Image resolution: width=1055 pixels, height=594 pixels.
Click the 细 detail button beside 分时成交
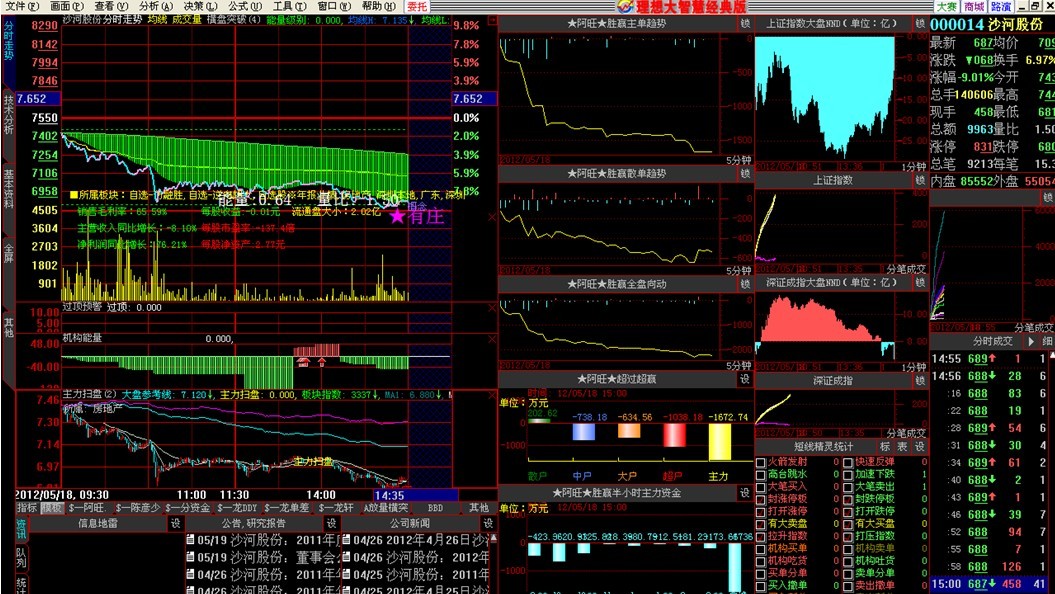tap(1047, 342)
